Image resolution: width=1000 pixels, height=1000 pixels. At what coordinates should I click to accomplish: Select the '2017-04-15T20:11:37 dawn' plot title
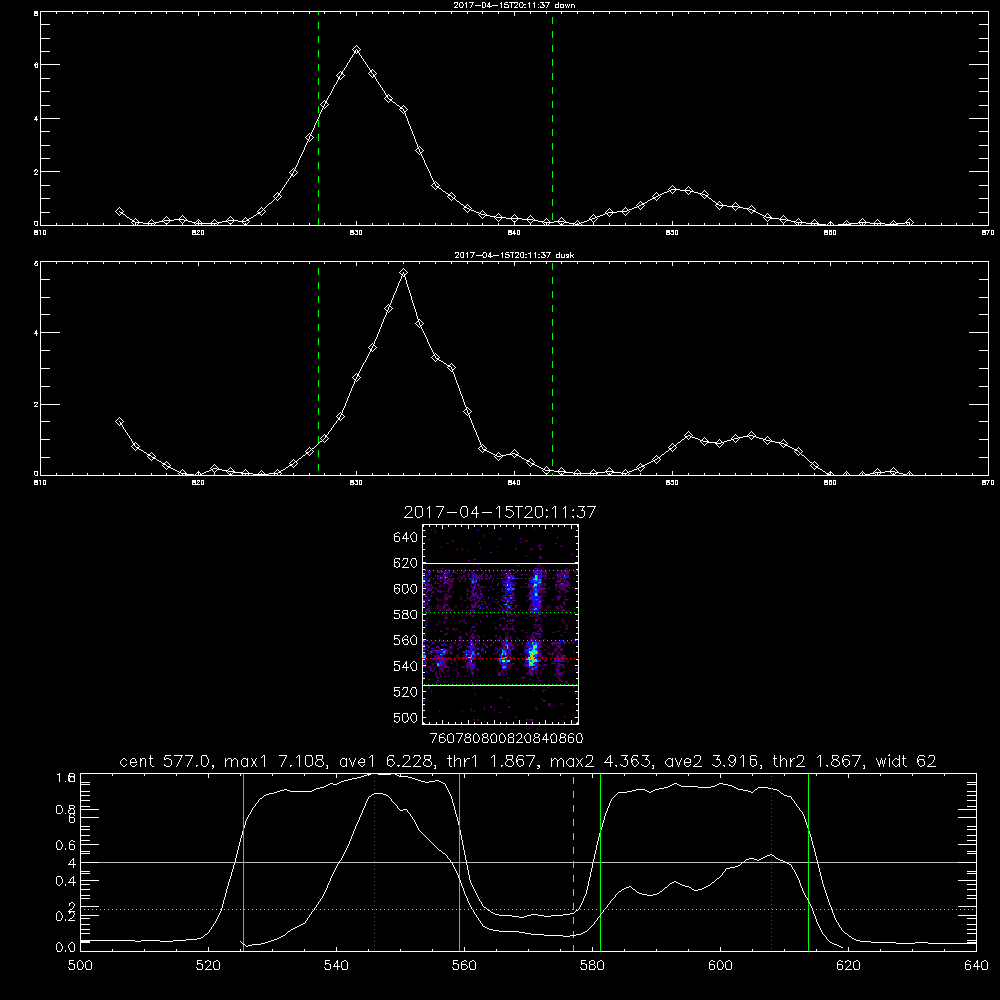click(x=514, y=5)
